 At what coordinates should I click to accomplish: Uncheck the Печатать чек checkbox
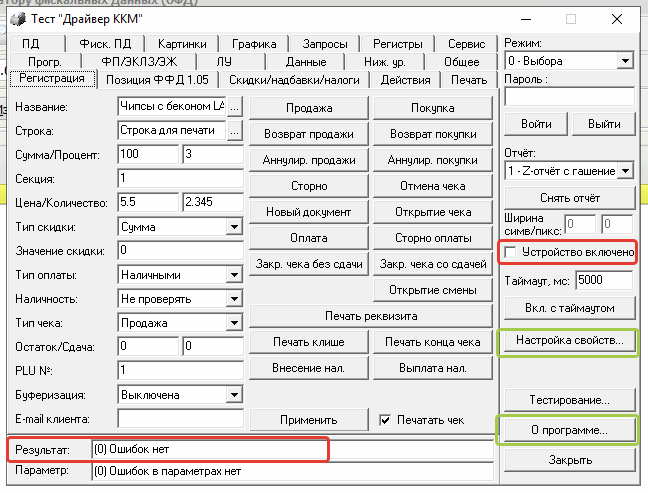click(x=385, y=420)
